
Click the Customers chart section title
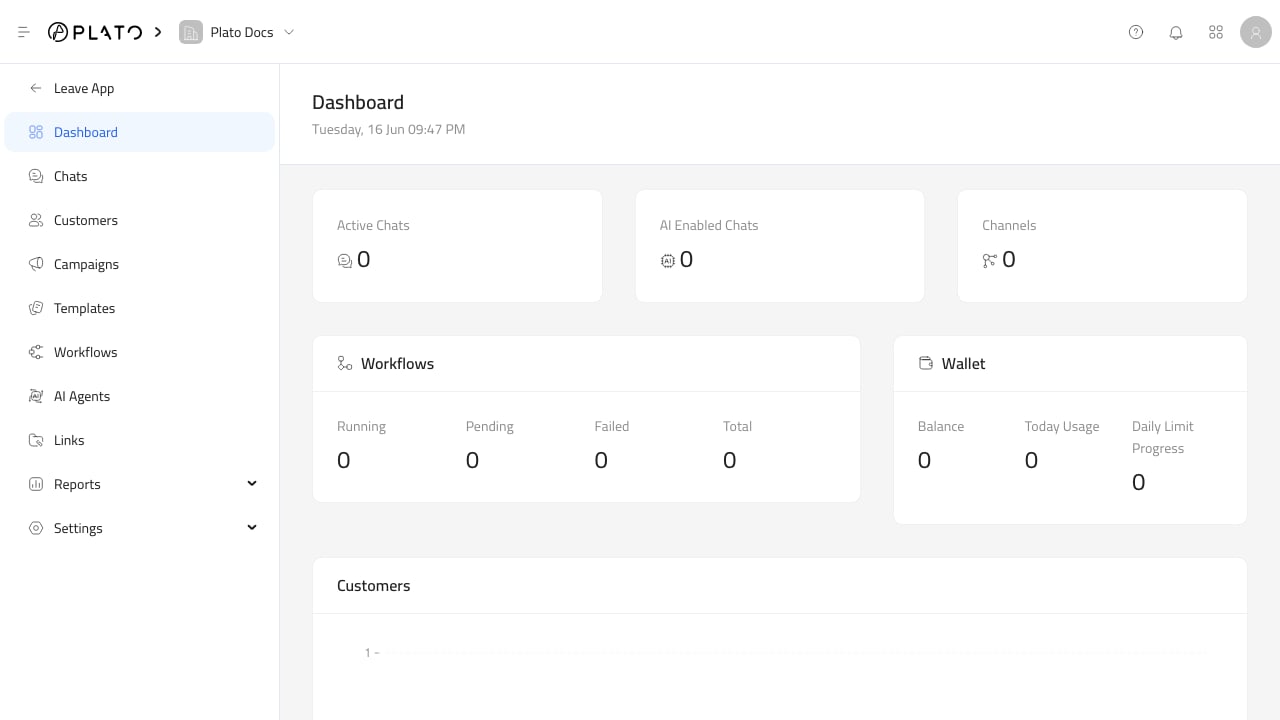point(373,585)
